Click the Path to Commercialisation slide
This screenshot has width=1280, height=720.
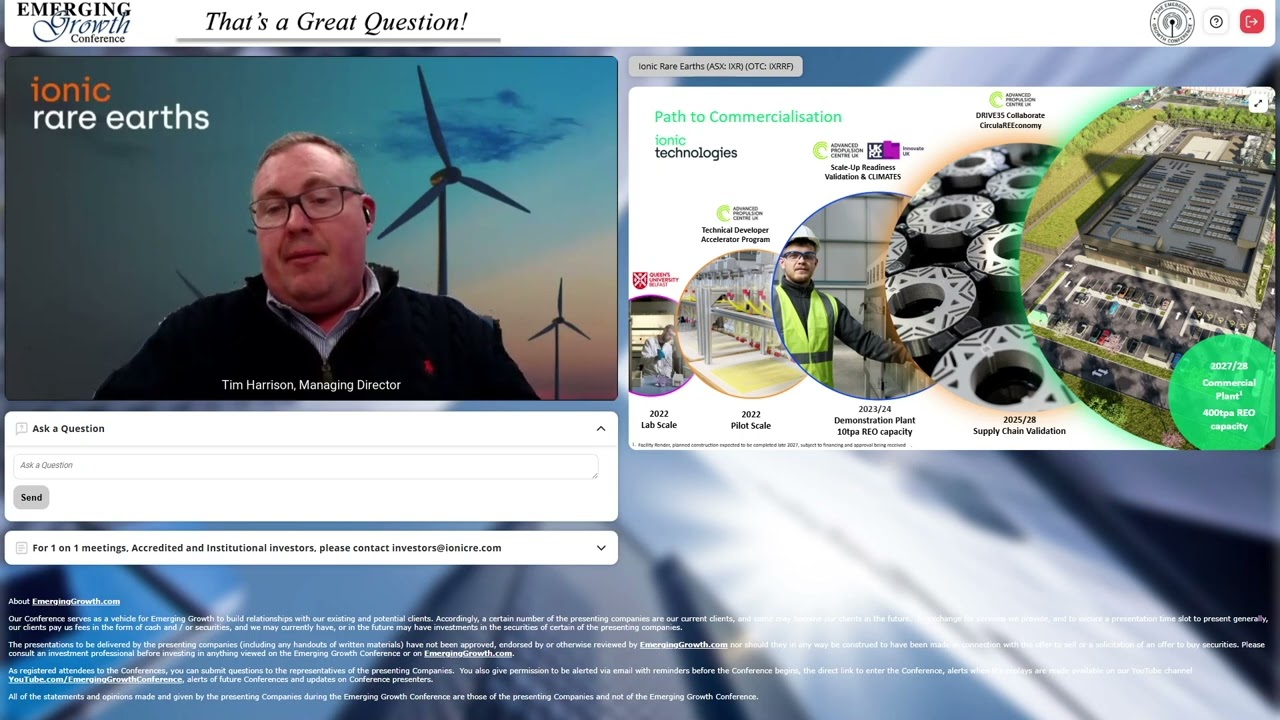tap(952, 268)
